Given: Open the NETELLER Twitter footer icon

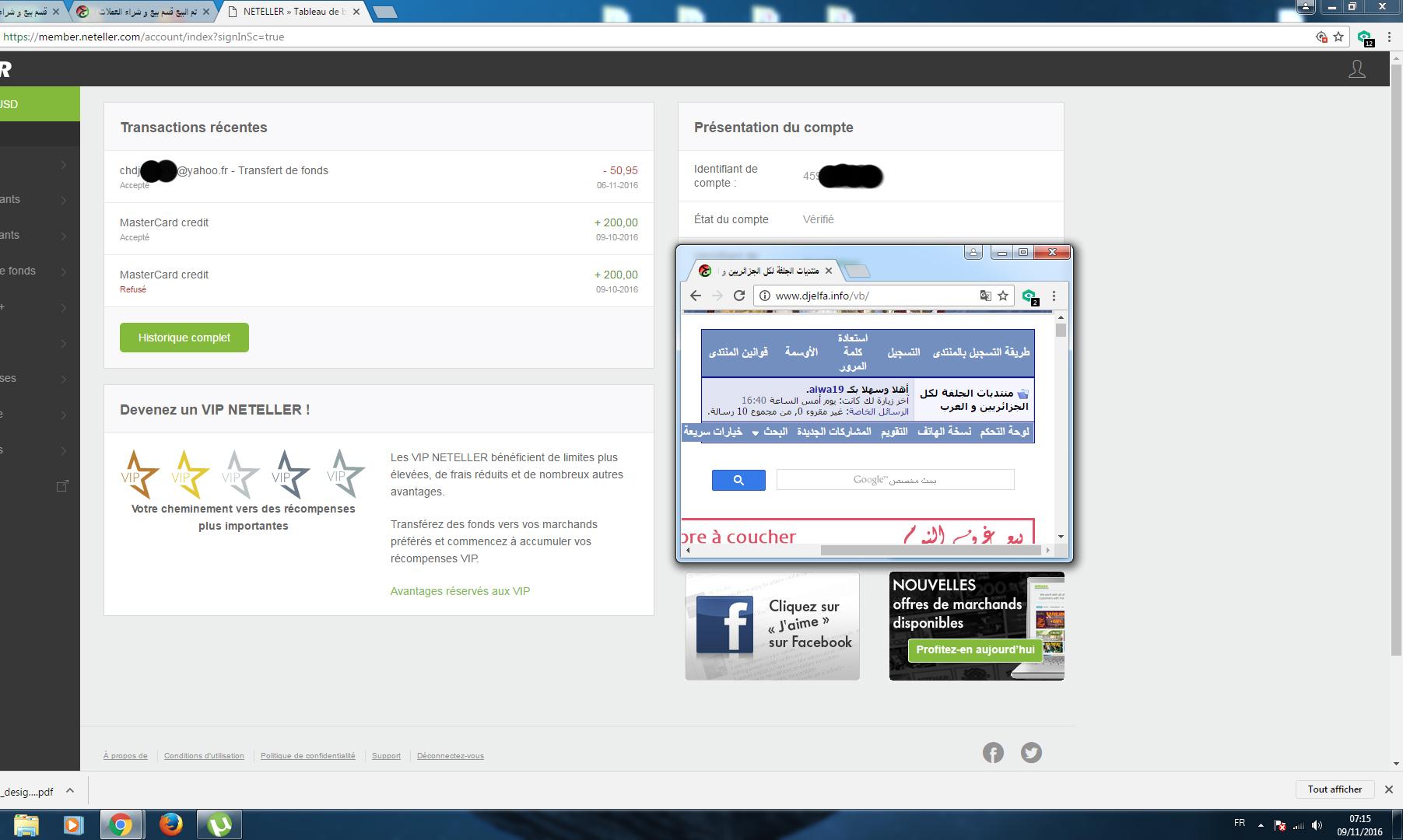Looking at the screenshot, I should tap(1031, 753).
